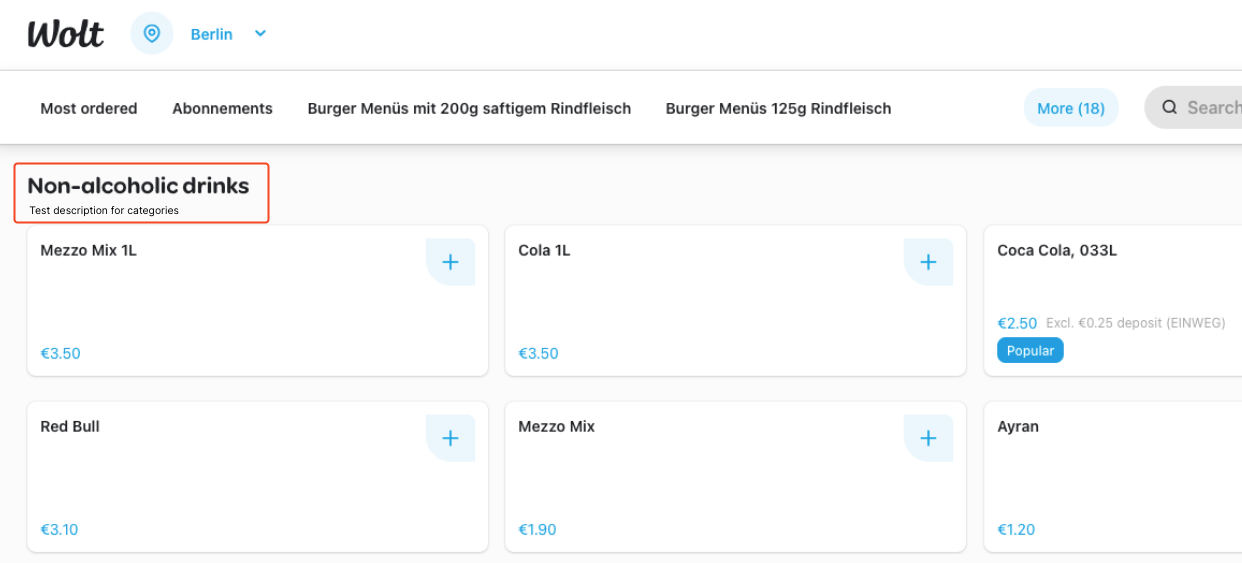Viewport: 1242px width, 563px height.
Task: Open the Most ordered category tab
Action: 89,108
